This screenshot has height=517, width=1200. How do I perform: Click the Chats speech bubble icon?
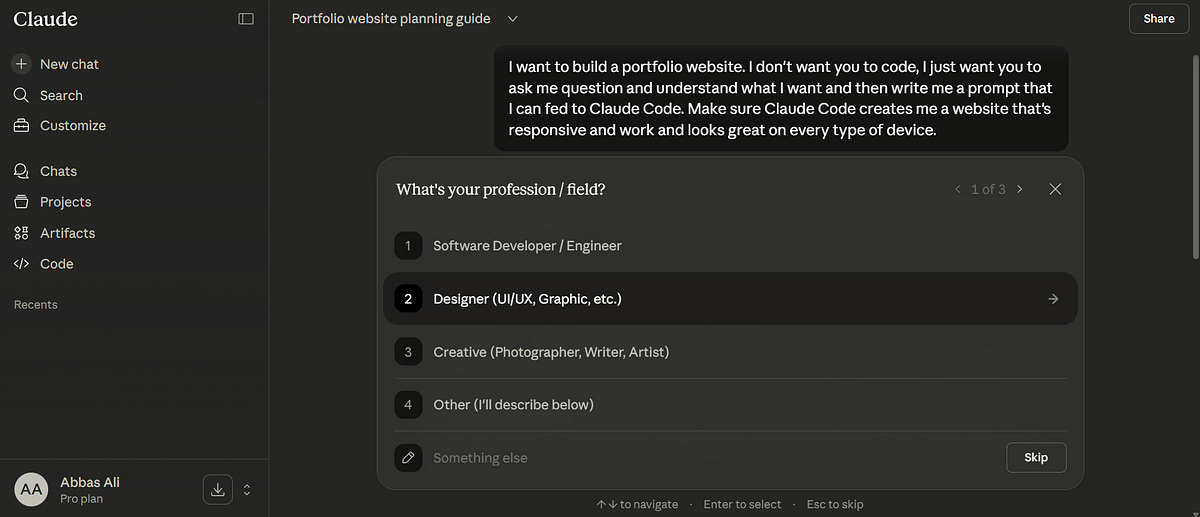click(21, 171)
